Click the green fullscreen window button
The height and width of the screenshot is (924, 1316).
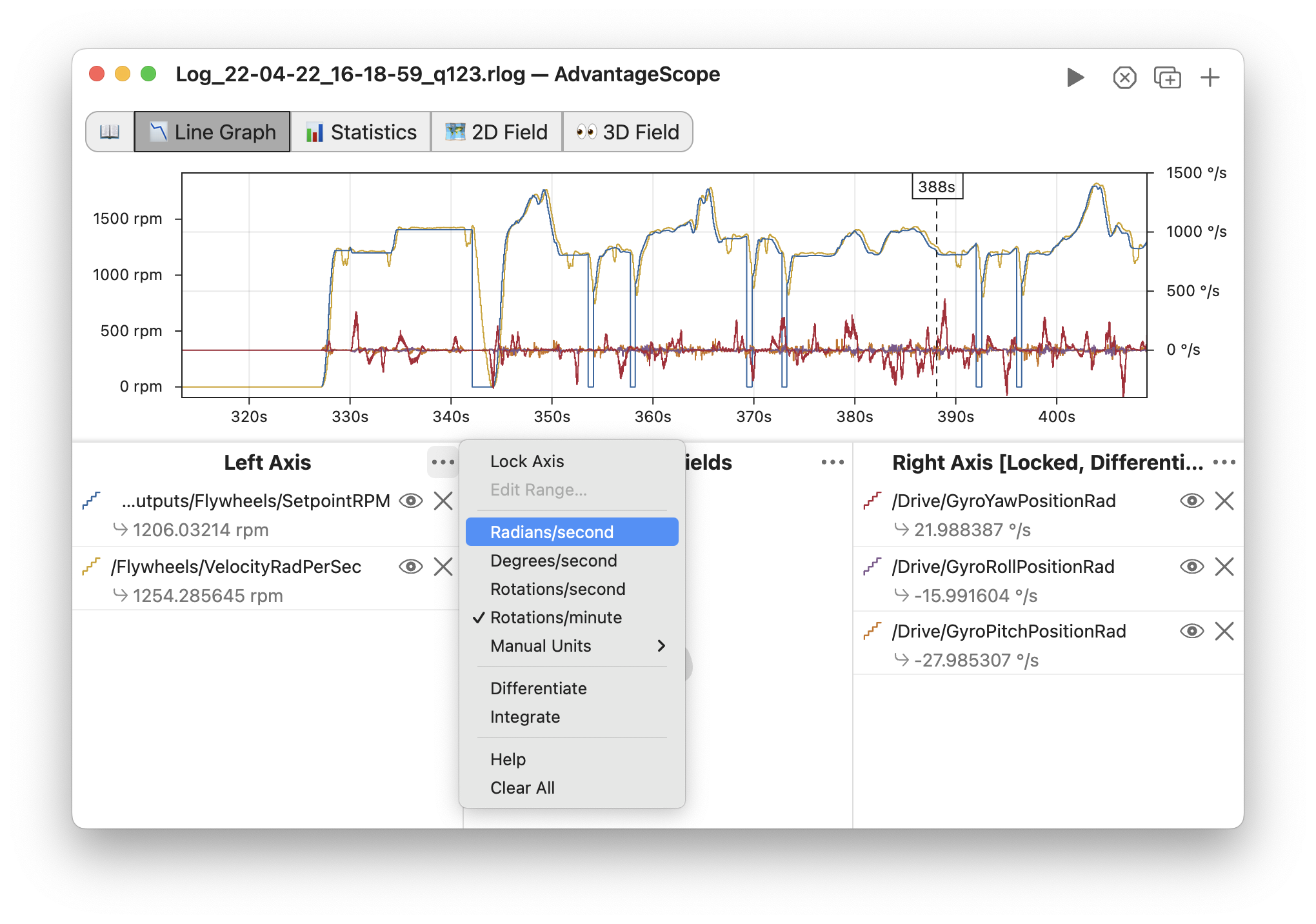click(x=148, y=74)
